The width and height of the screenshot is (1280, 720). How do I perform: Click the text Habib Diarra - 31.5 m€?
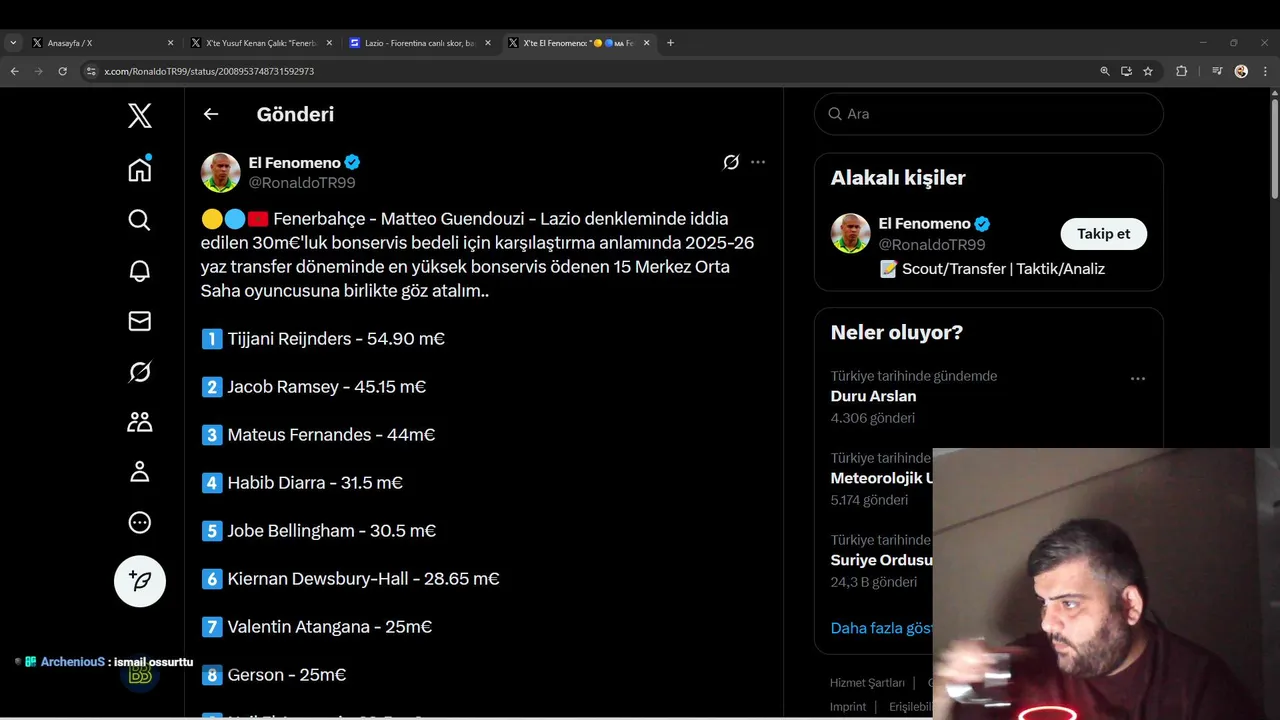tap(315, 483)
